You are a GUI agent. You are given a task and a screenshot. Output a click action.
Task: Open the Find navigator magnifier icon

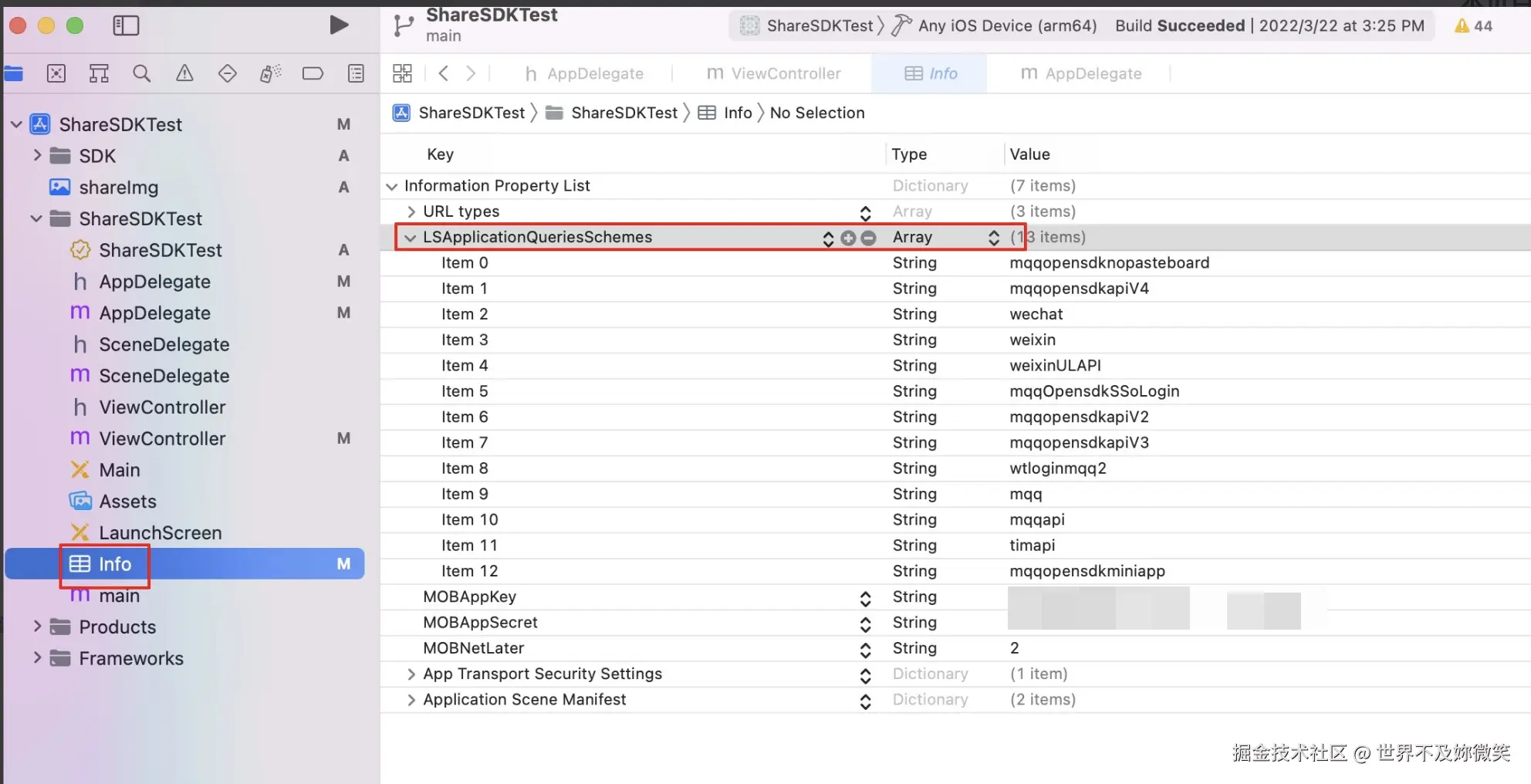click(x=141, y=73)
